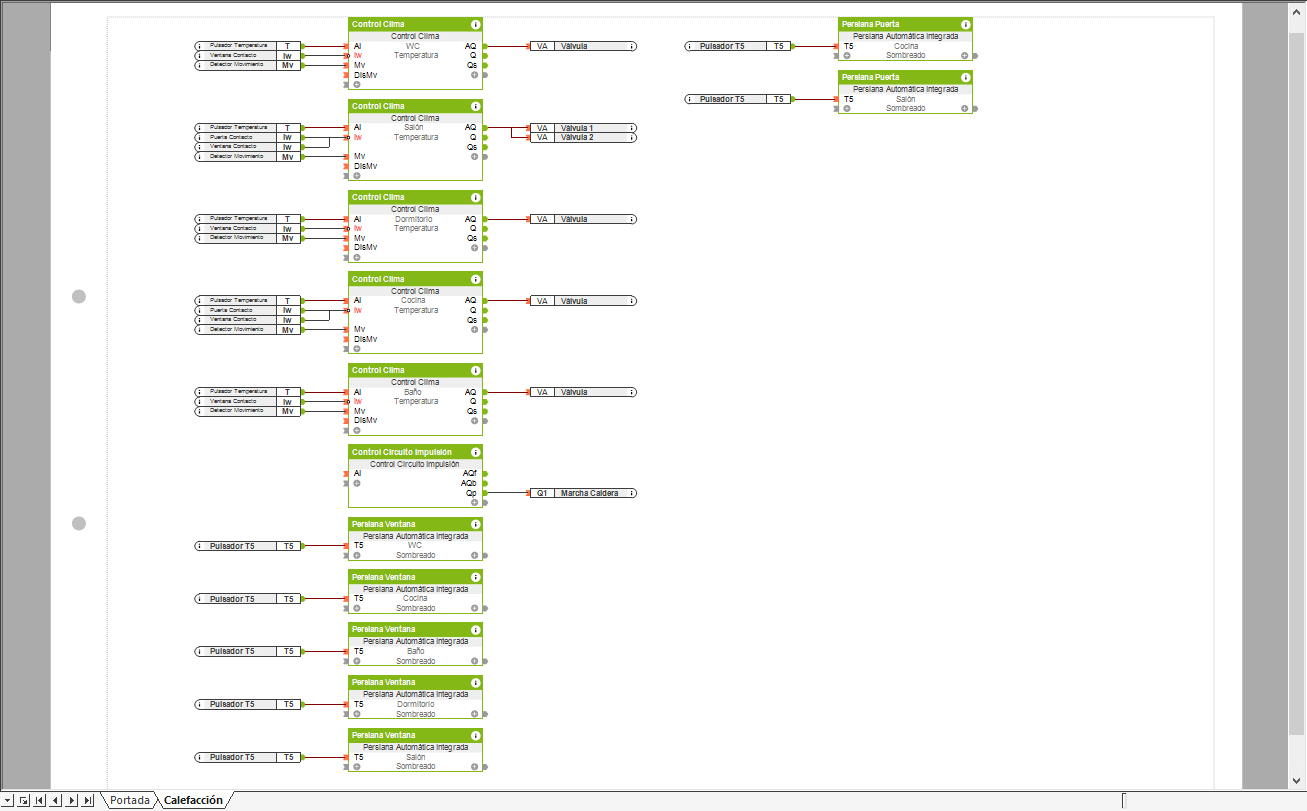Expand inputs with plus on Control Circuito Impulsión
This screenshot has width=1307, height=811.
tap(357, 483)
